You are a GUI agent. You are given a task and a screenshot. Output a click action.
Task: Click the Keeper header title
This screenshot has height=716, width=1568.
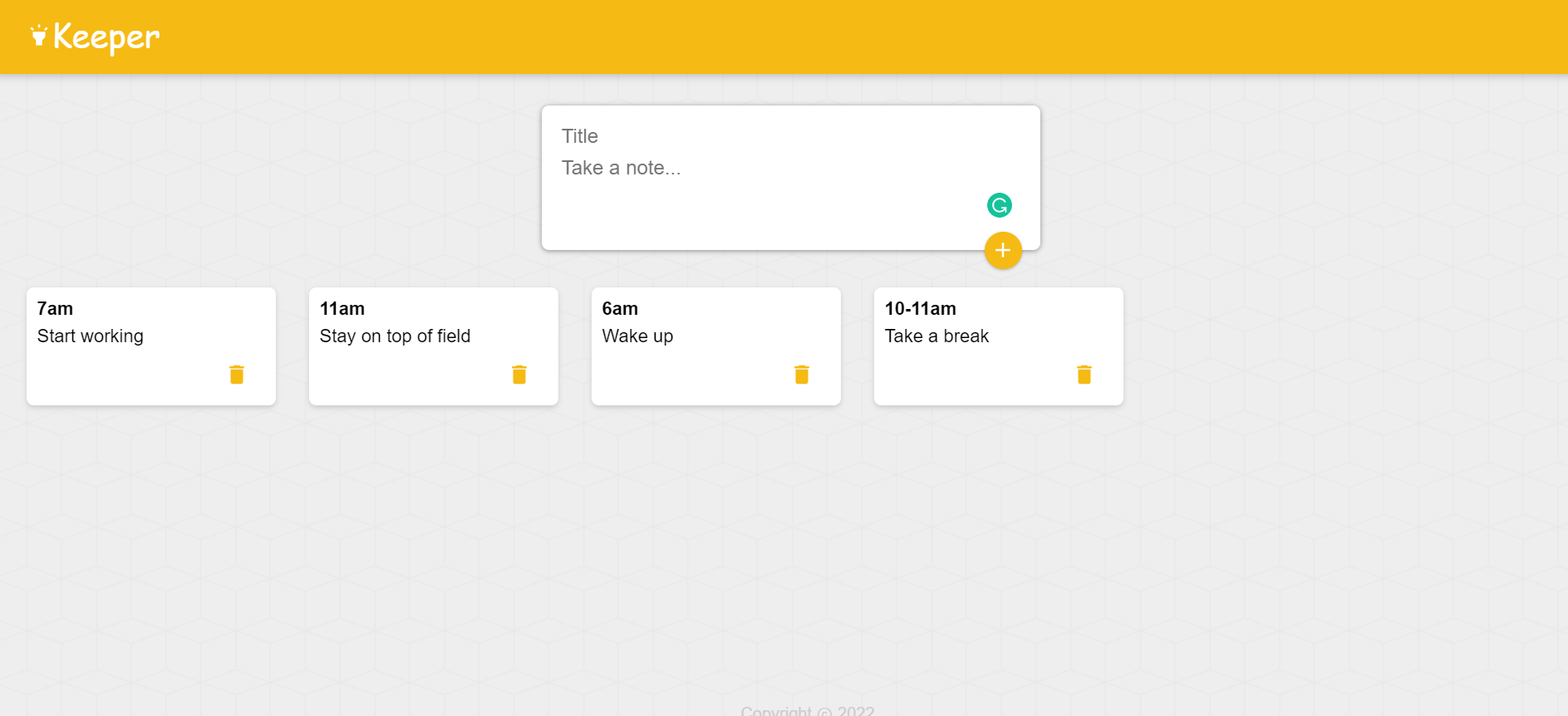(106, 37)
